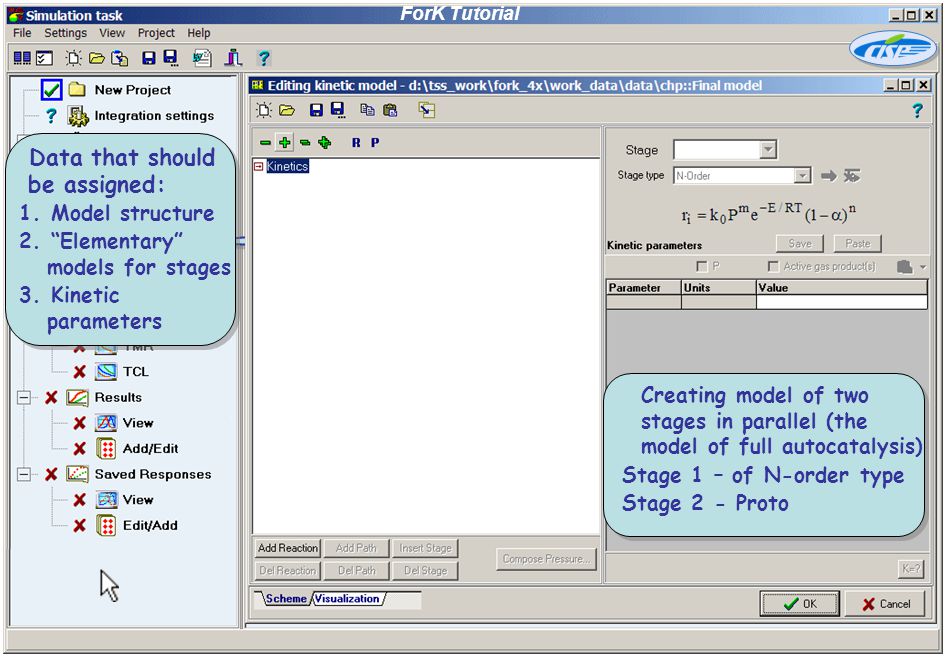Select Edit/Add under Saved Responses
The height and width of the screenshot is (657, 945).
pos(151,526)
